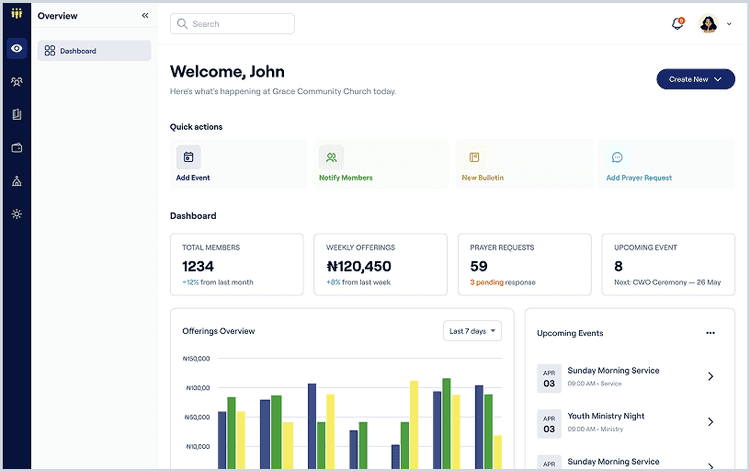Open Upcoming Events three-dot menu
The height and width of the screenshot is (472, 750).
711,333
